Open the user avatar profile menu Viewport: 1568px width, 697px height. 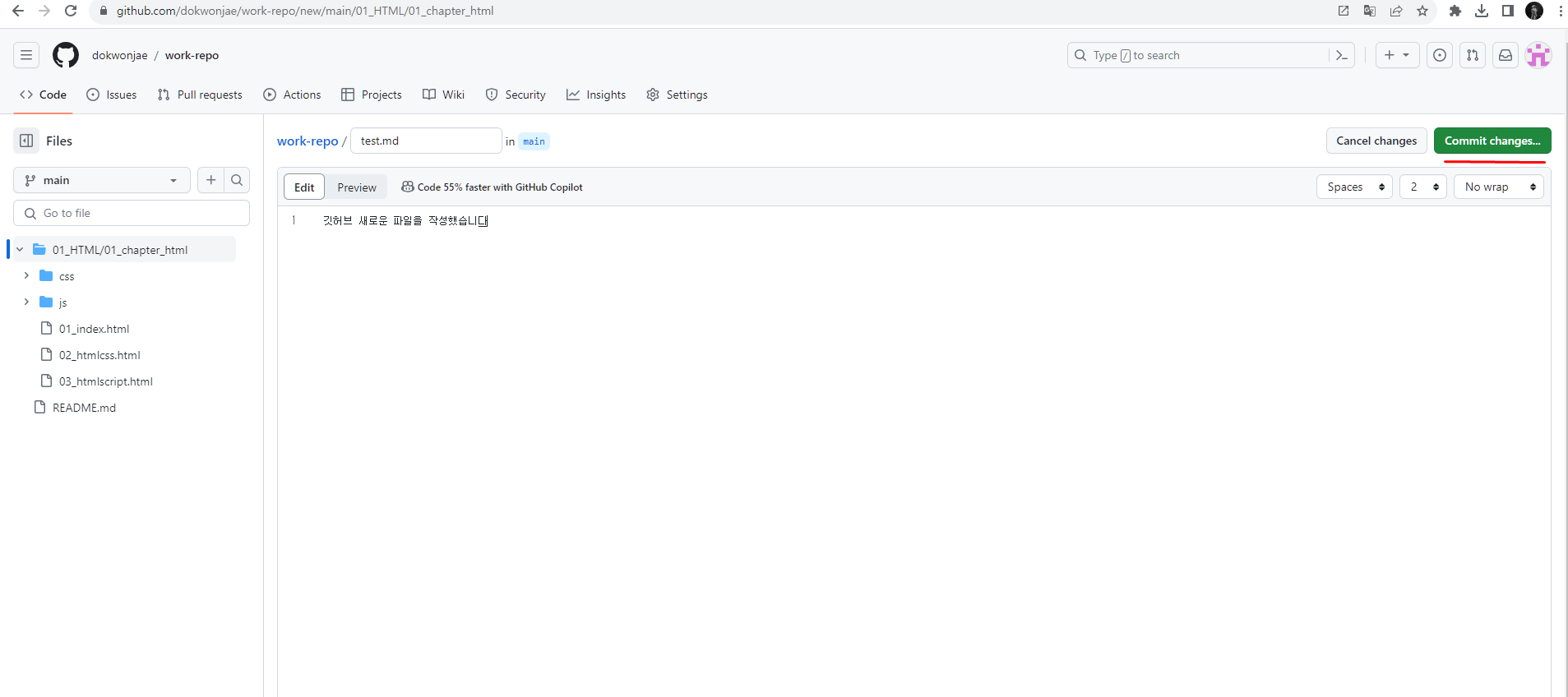[1538, 55]
